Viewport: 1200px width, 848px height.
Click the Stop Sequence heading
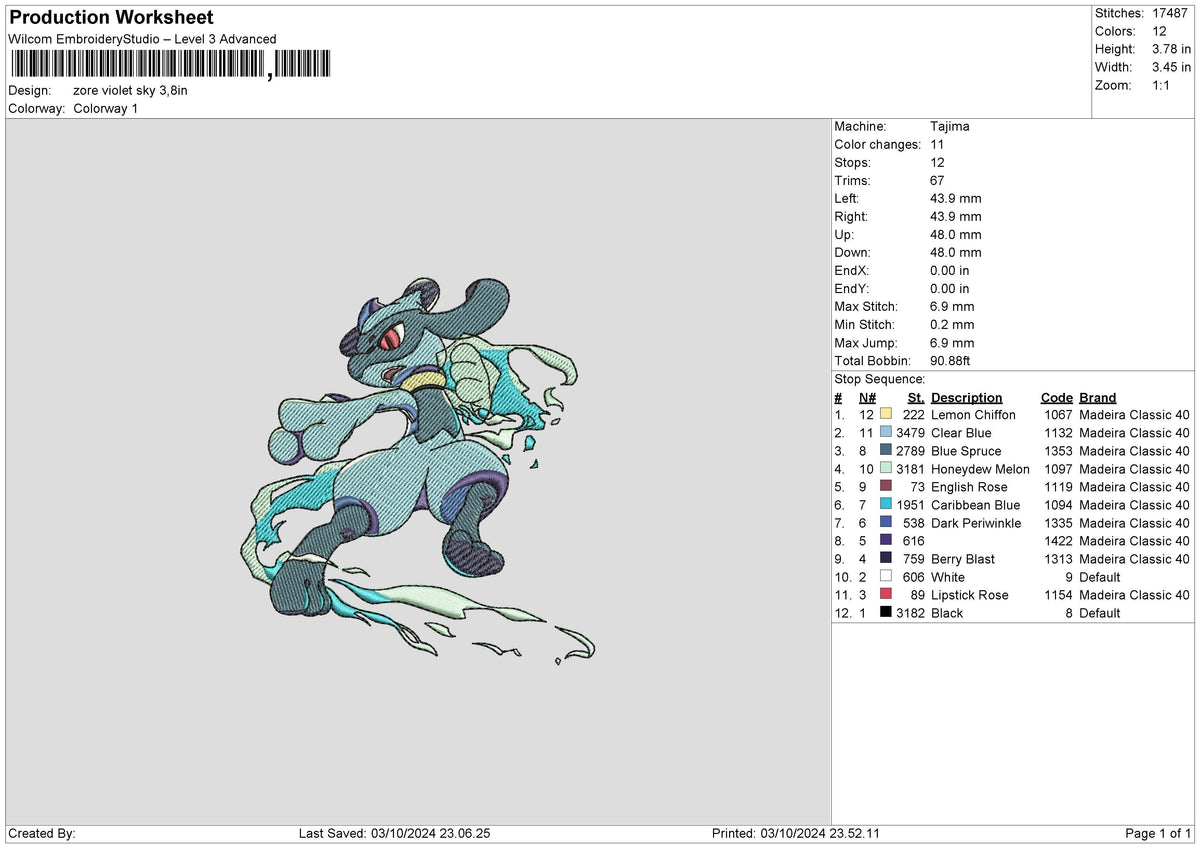click(879, 379)
